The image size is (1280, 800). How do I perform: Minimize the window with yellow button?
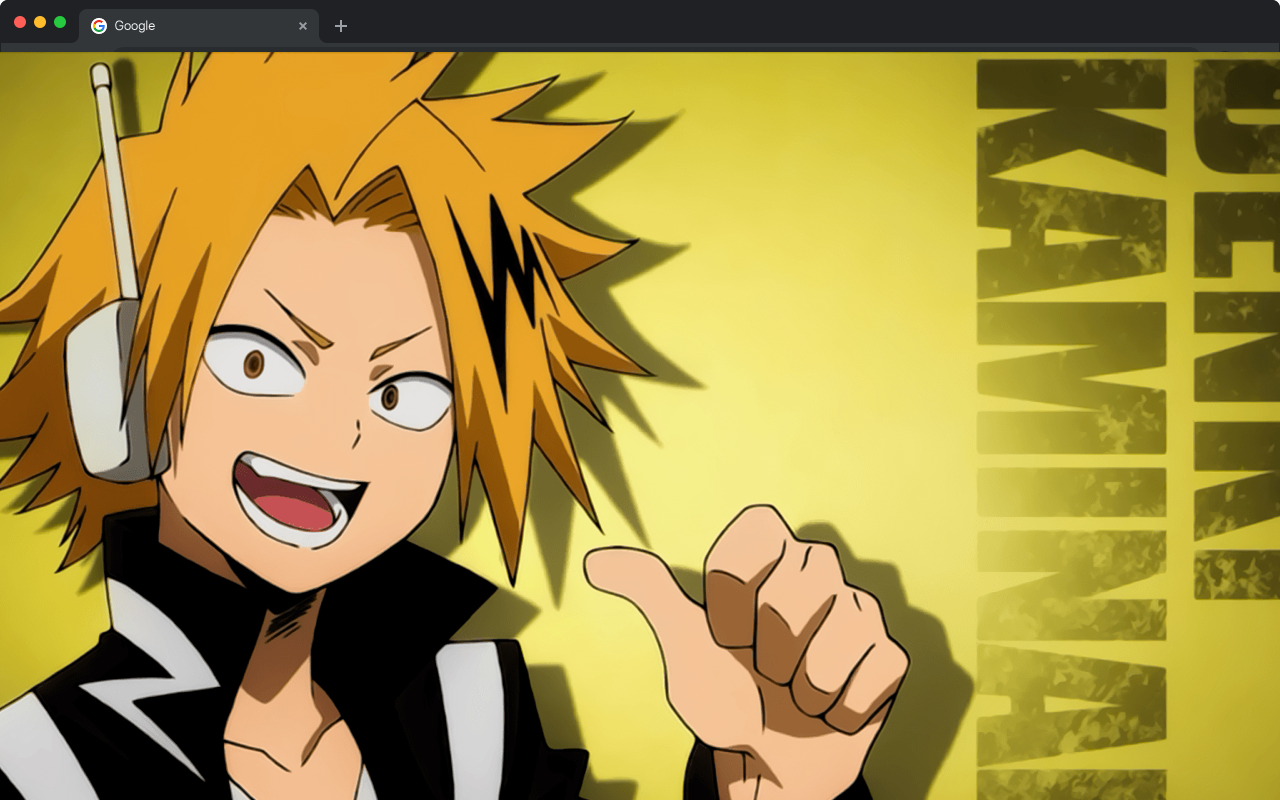40,22
